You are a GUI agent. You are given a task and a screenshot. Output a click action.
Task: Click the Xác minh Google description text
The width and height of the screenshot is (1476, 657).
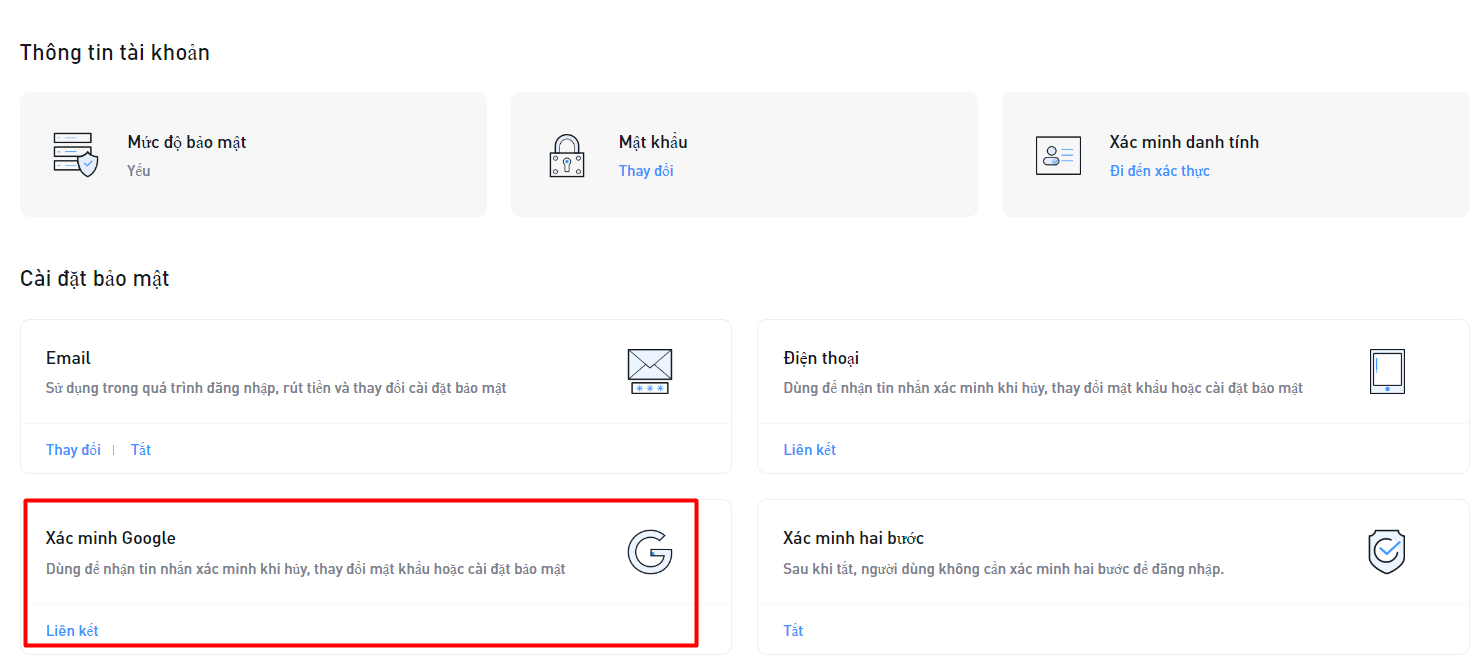306,569
